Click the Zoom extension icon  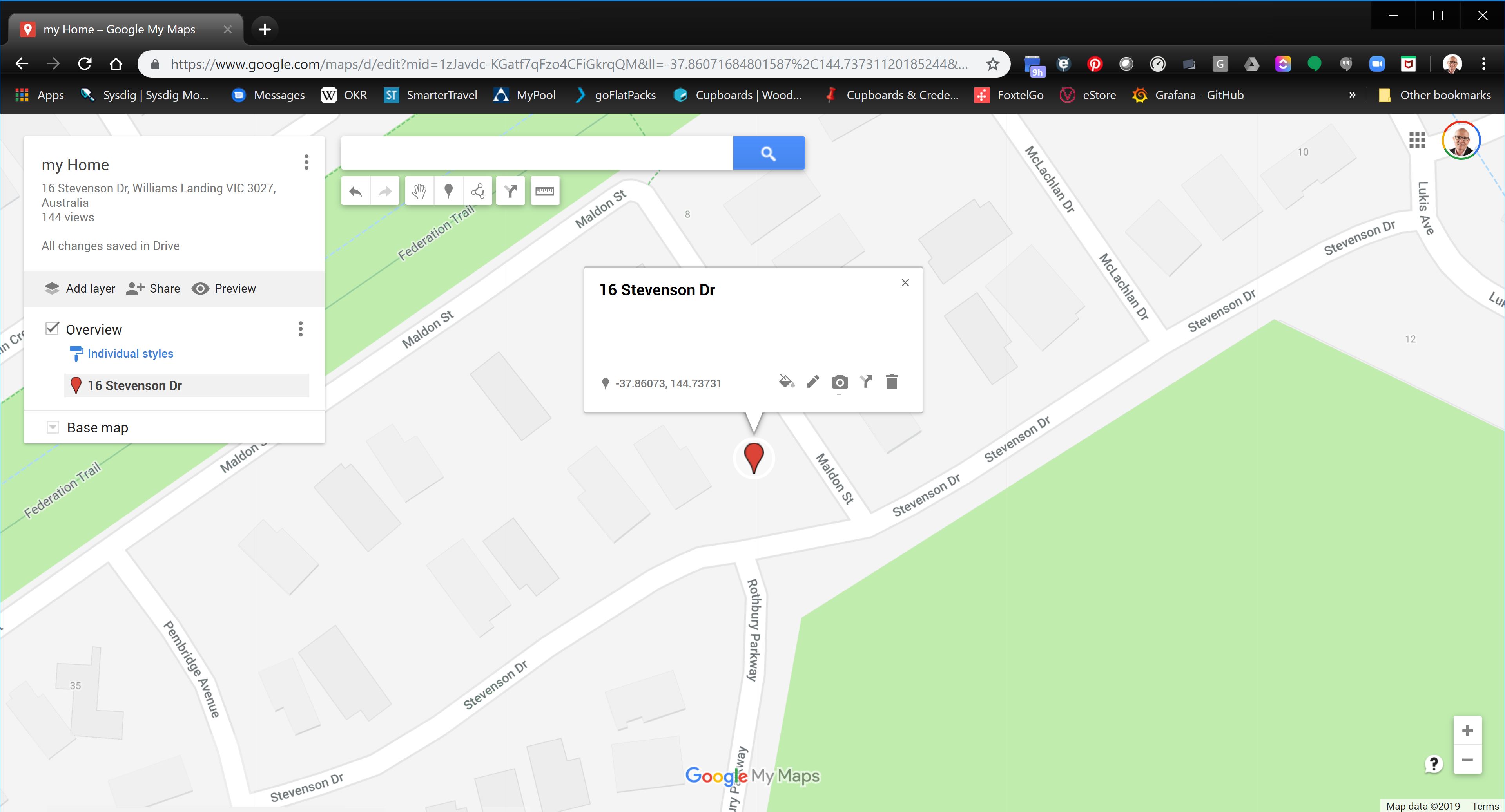tap(1377, 64)
